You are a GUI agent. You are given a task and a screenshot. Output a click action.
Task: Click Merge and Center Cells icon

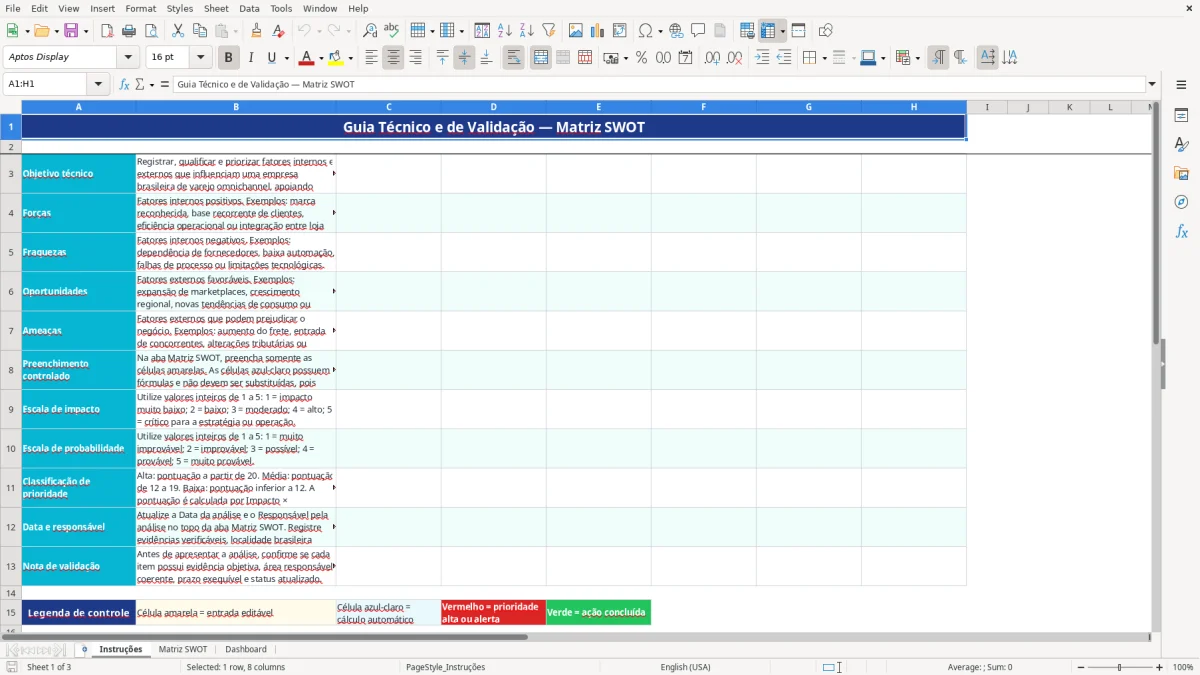pyautogui.click(x=540, y=57)
